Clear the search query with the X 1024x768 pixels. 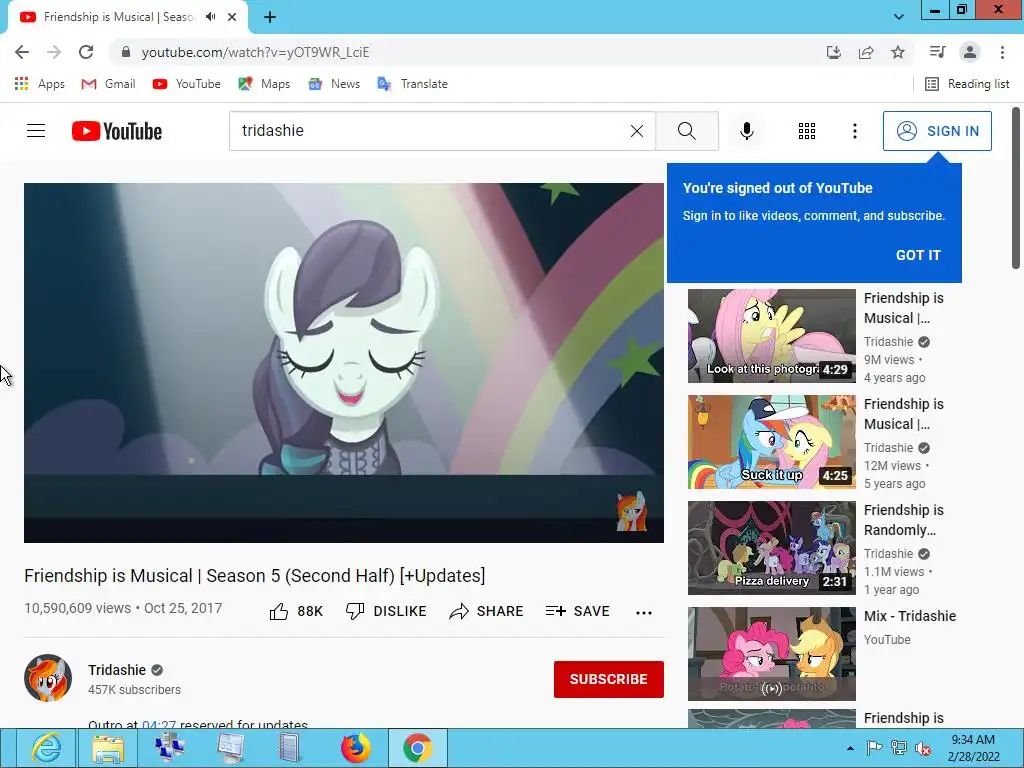coord(637,131)
